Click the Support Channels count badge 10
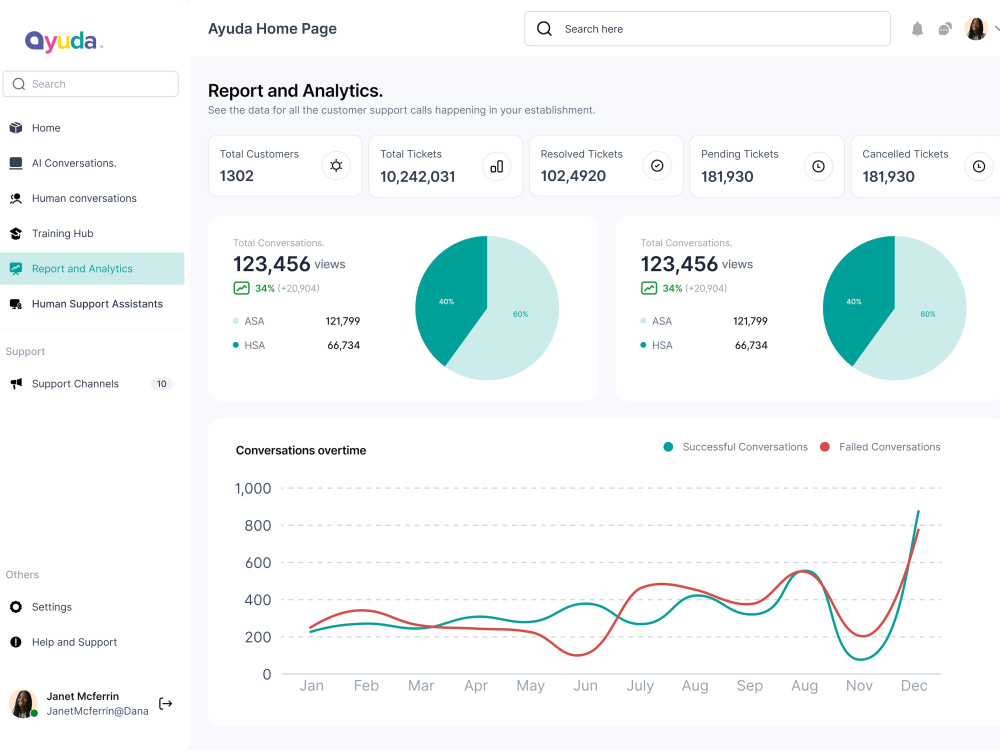Image resolution: width=1000 pixels, height=750 pixels. click(161, 383)
